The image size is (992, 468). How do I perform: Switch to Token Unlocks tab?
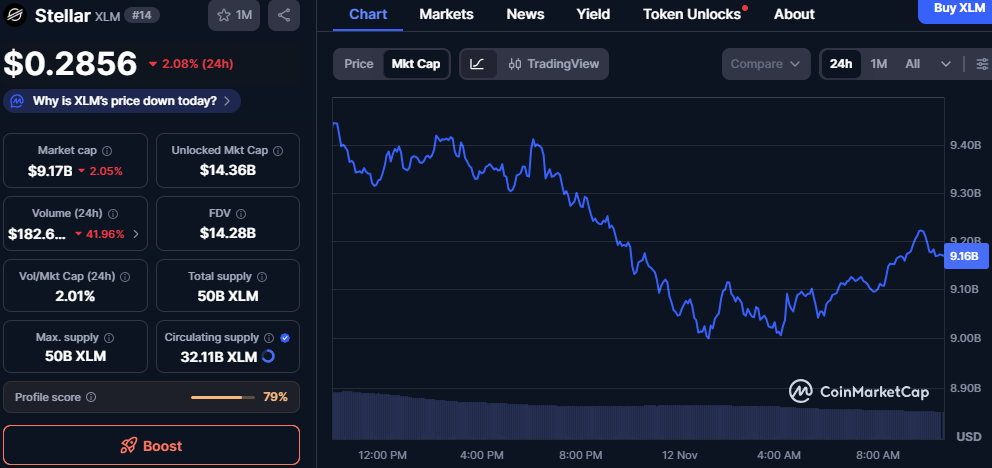(x=692, y=14)
